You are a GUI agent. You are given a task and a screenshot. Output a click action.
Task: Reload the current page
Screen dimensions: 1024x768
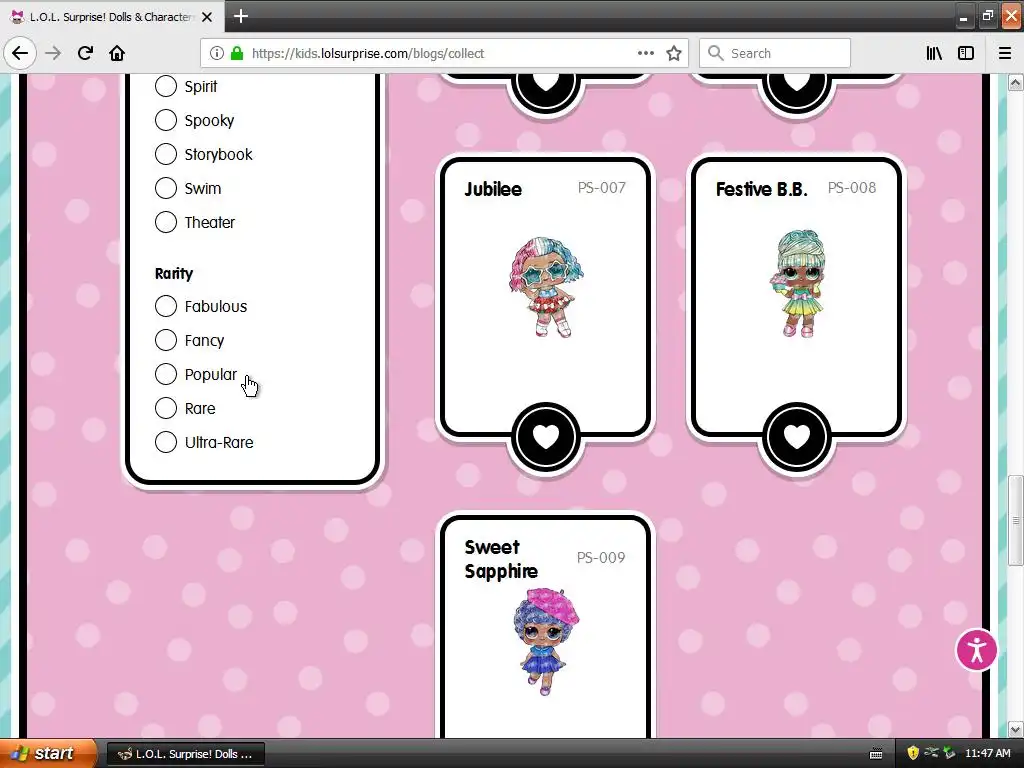pyautogui.click(x=85, y=53)
